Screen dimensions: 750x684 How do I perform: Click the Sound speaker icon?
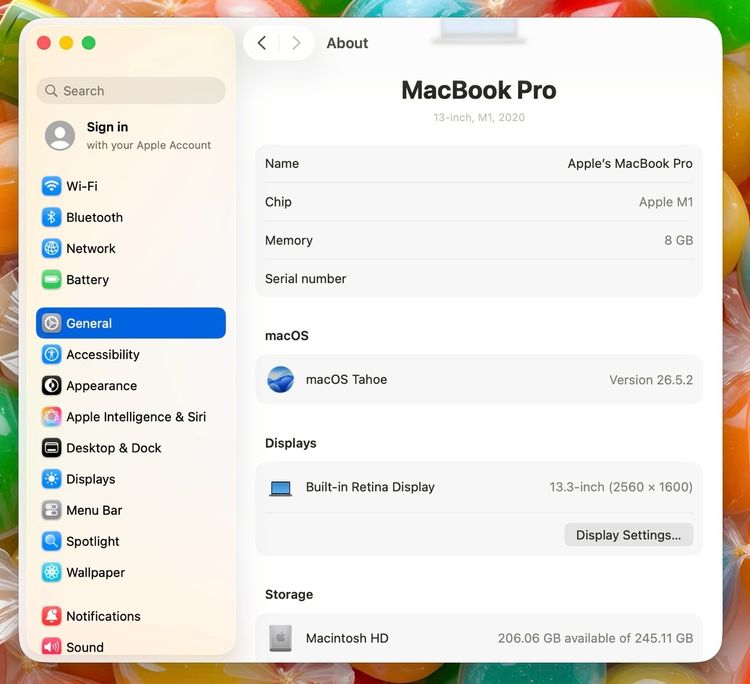(51, 647)
